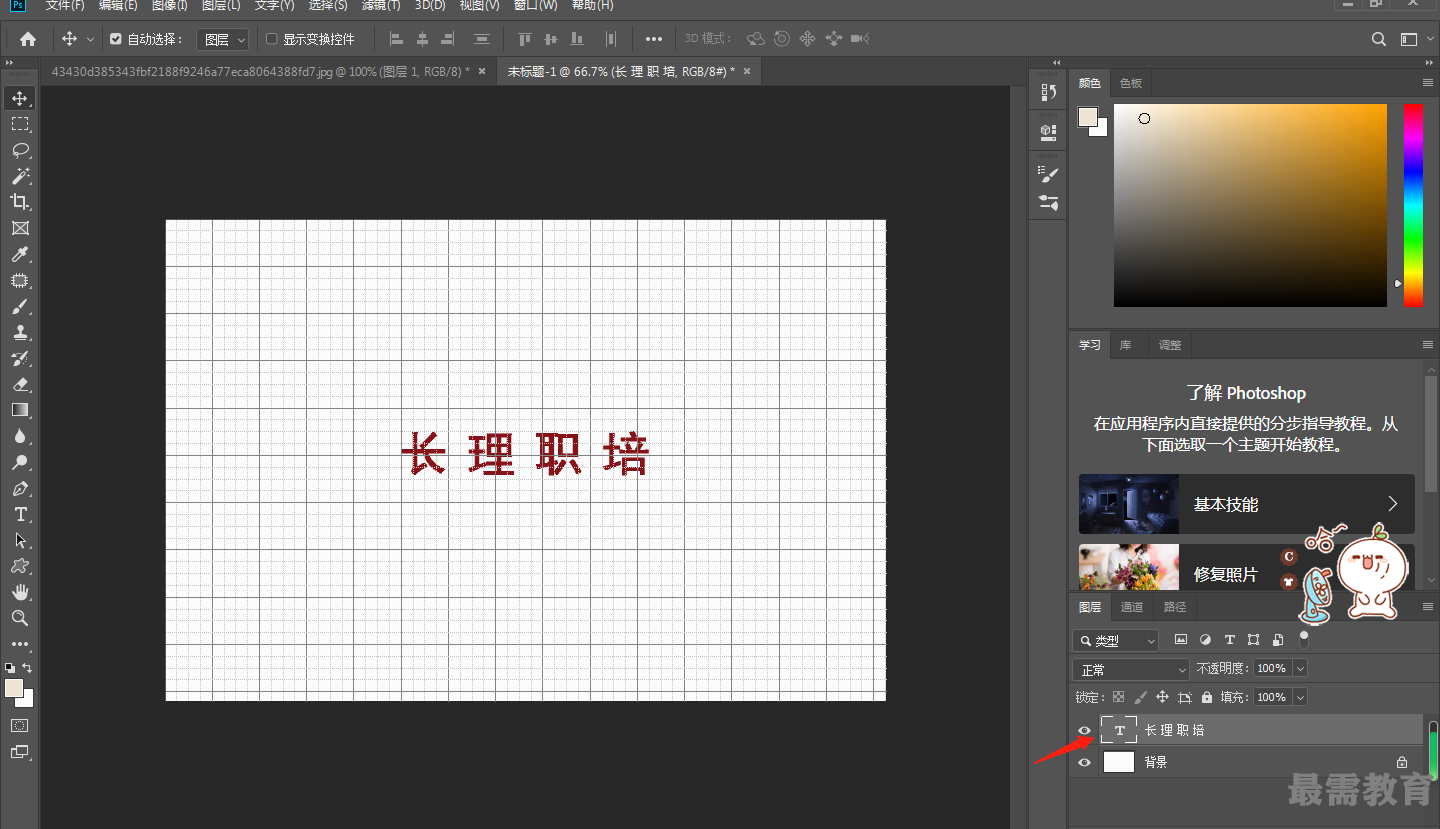Open the Properties panel icon
Viewport: 1440px width, 829px height.
(x=1048, y=131)
